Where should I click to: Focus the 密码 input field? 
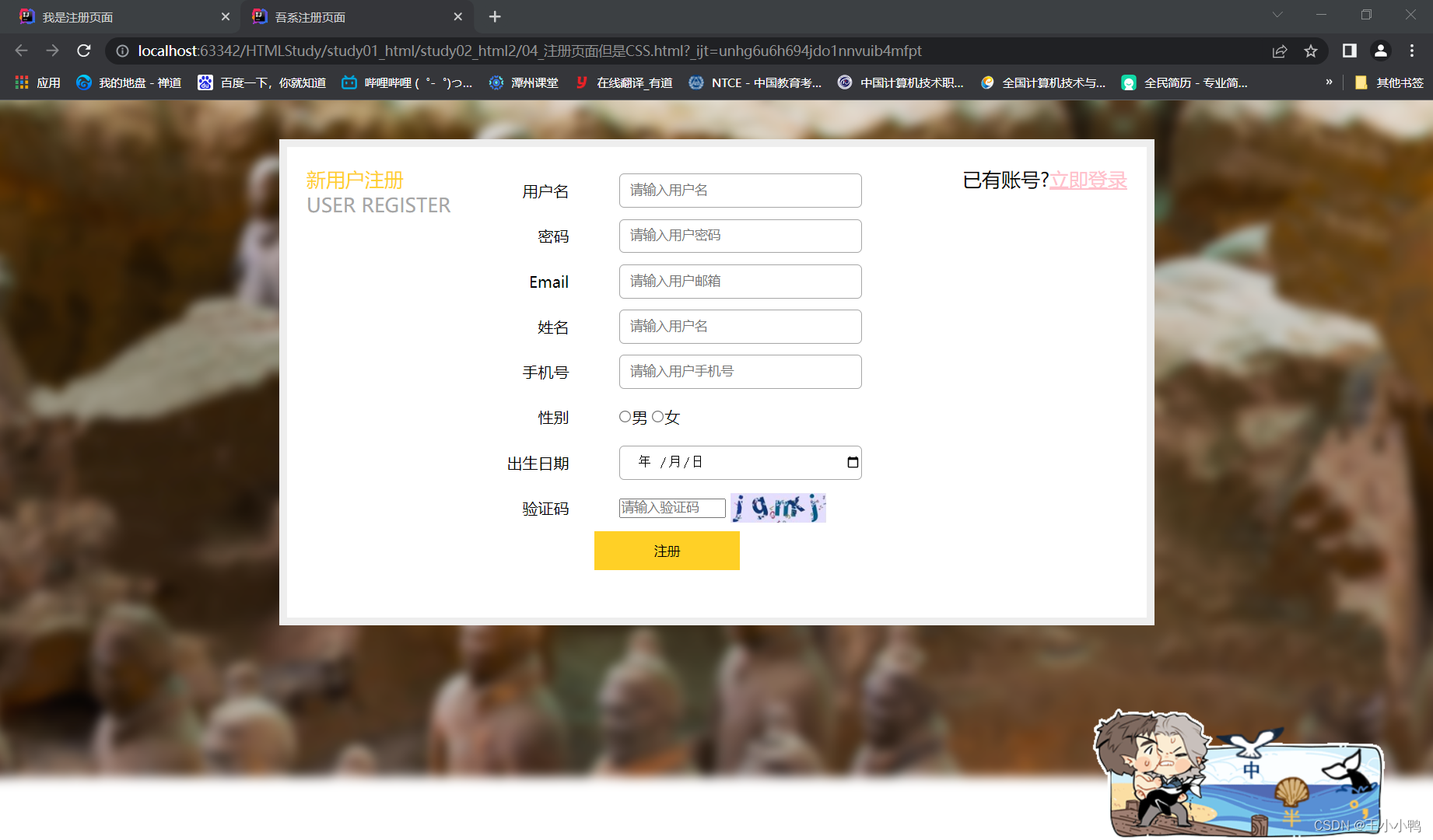tap(740, 236)
